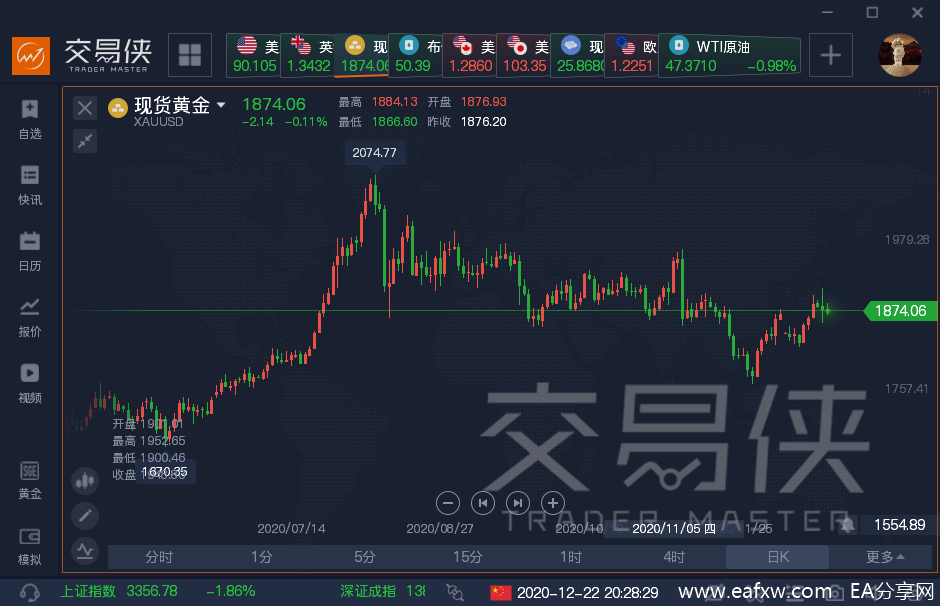Select the 日K daily candle tab

pos(778,557)
